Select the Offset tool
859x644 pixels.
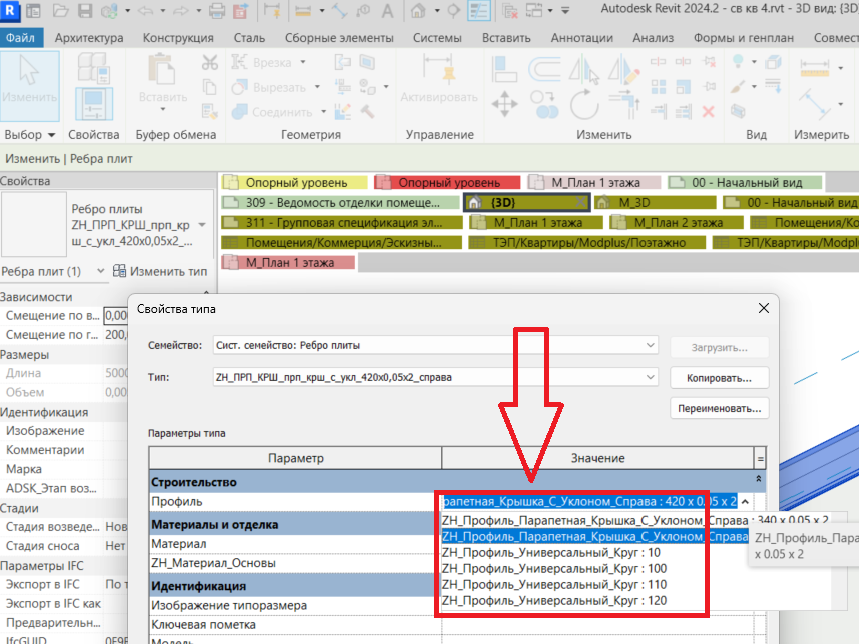point(544,69)
